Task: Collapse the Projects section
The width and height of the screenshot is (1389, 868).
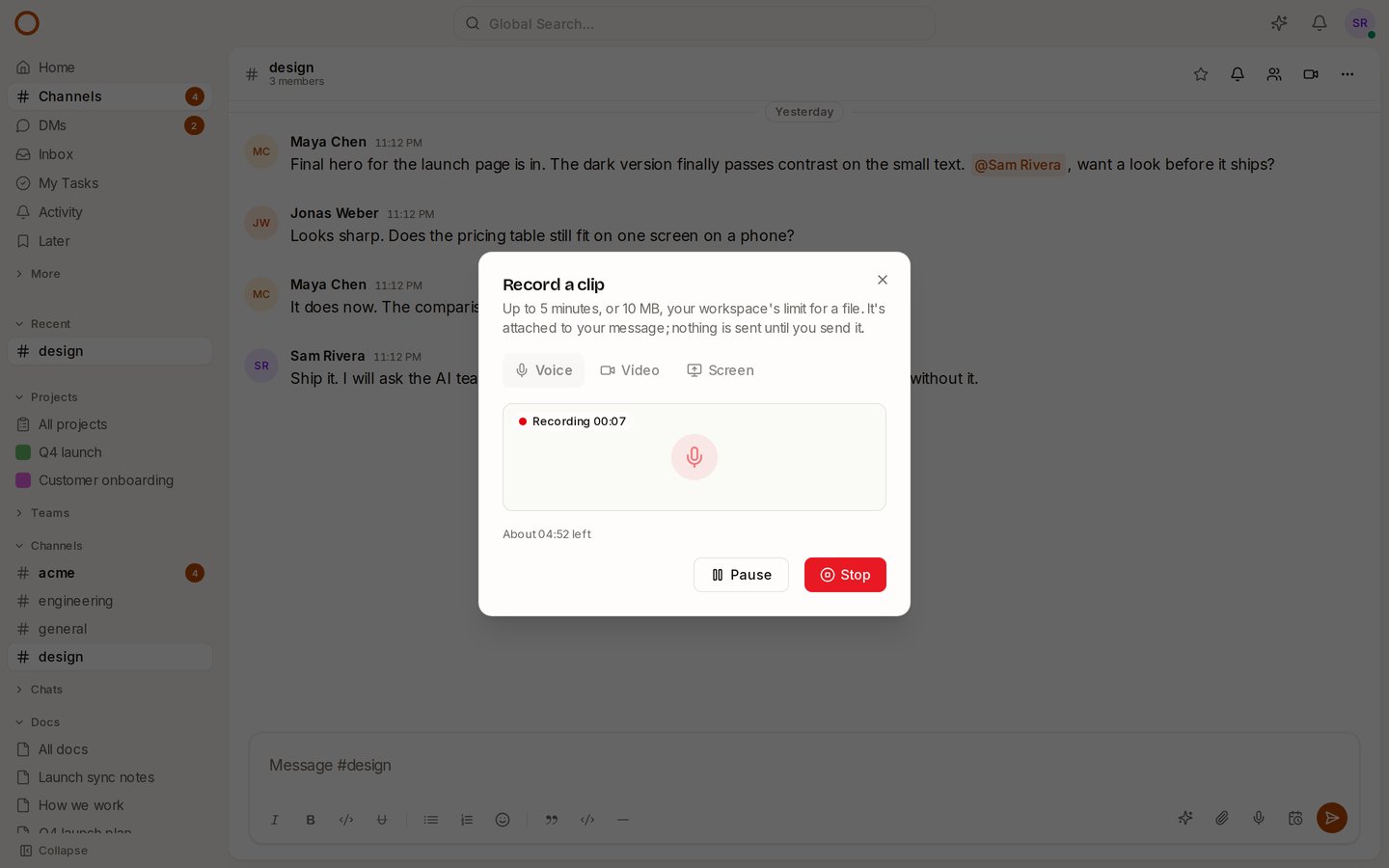Action: coord(46,397)
